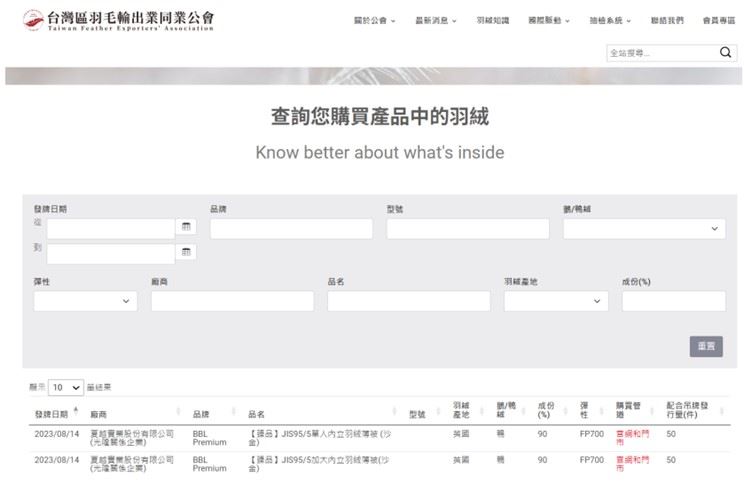Open 官網和門市 link in 單人 quilt row
The width and height of the screenshot is (744, 484).
pos(632,437)
